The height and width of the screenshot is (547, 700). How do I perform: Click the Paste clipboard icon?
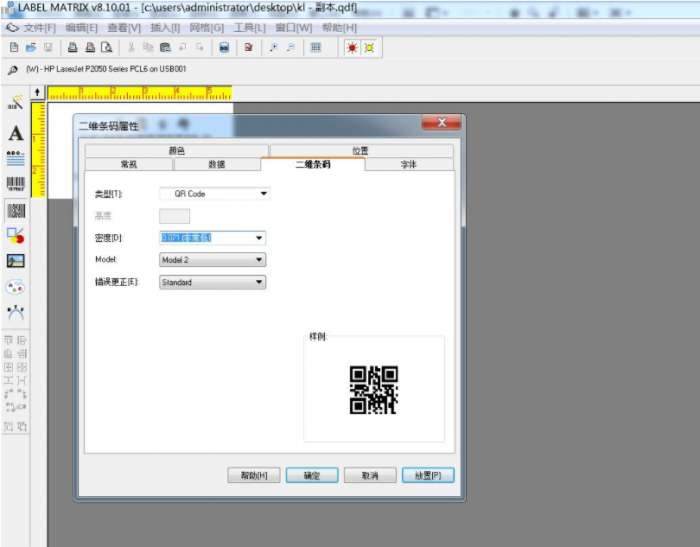click(x=165, y=47)
